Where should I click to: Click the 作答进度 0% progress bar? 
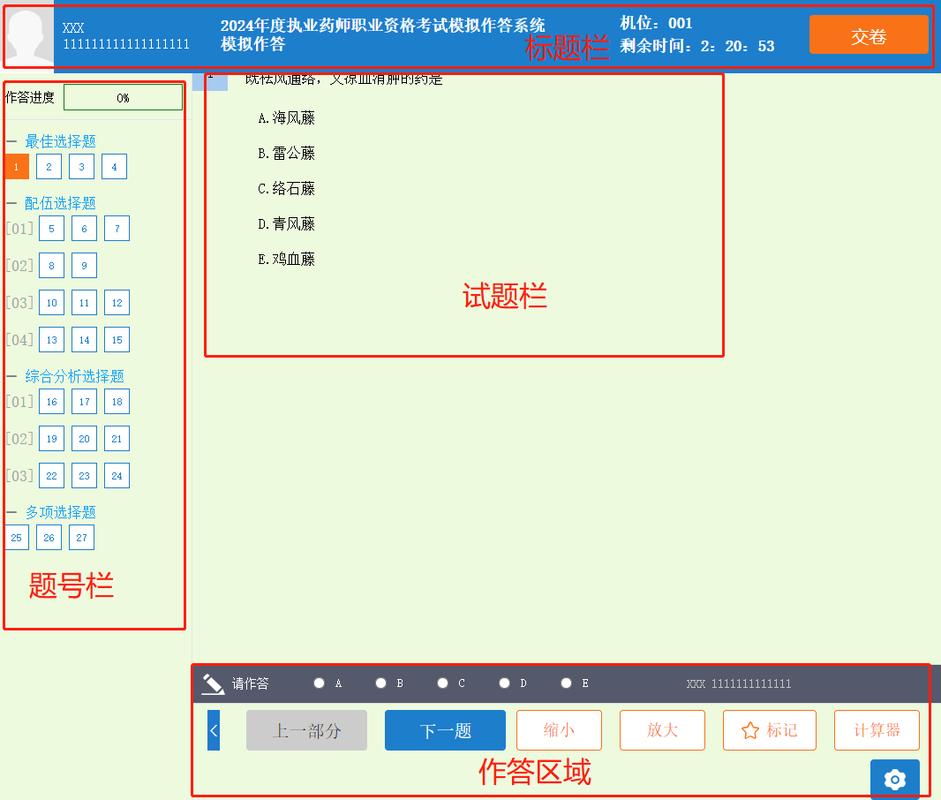(123, 97)
